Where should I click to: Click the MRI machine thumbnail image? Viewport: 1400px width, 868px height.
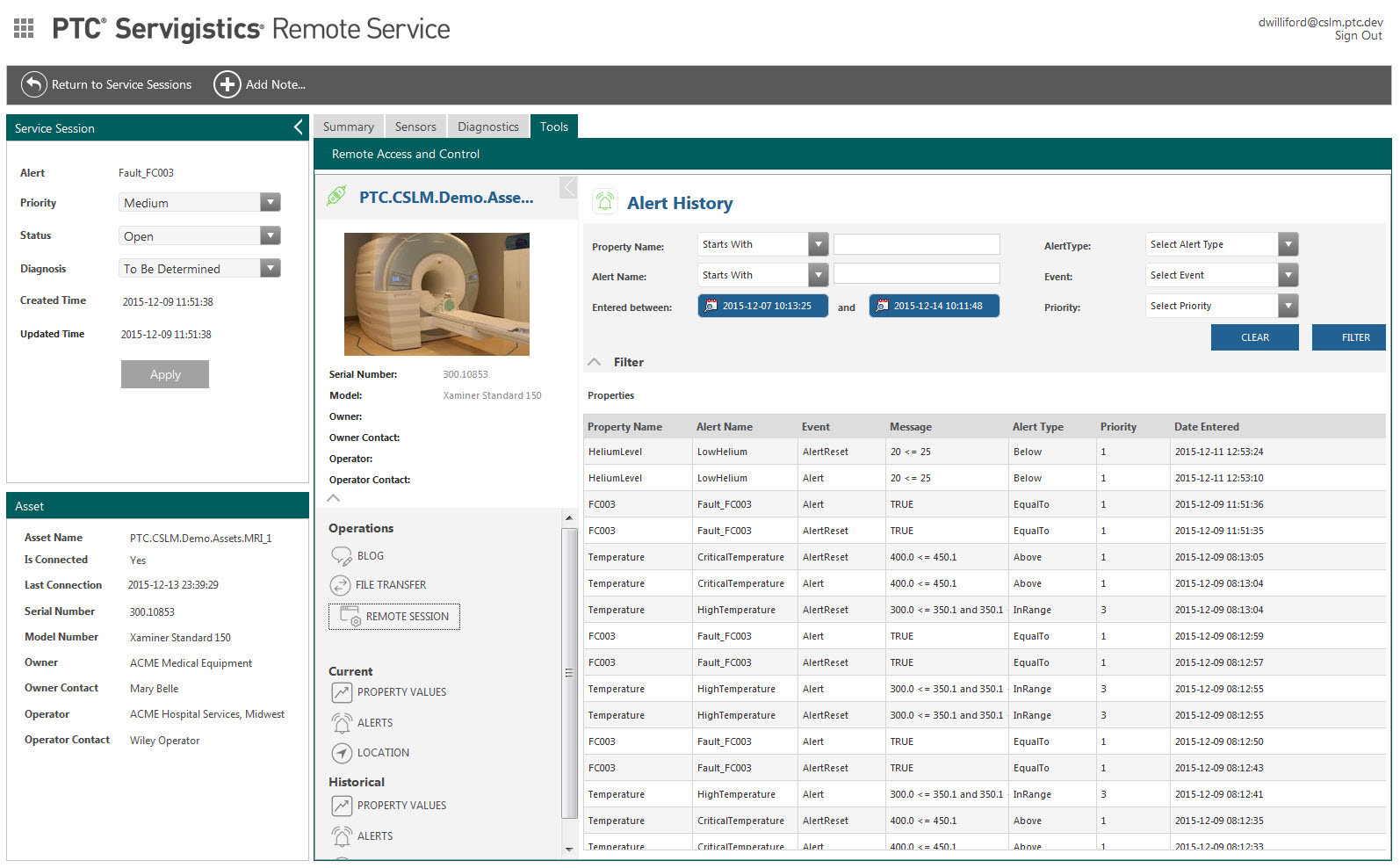(x=437, y=294)
